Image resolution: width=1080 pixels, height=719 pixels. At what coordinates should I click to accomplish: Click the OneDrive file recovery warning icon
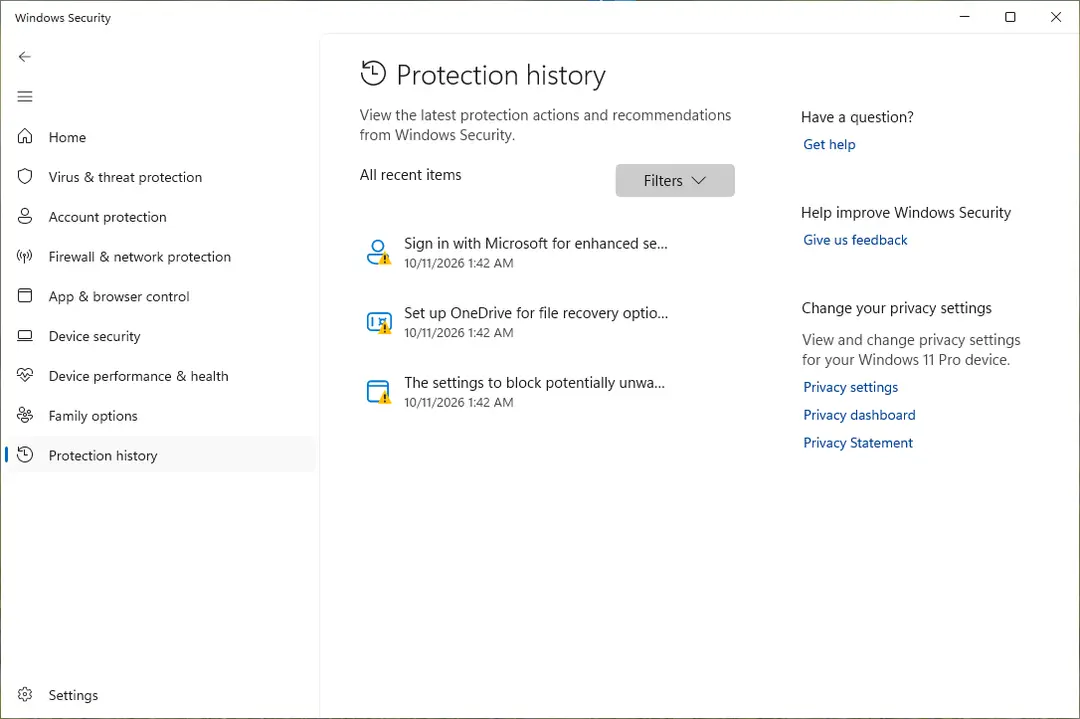click(379, 322)
